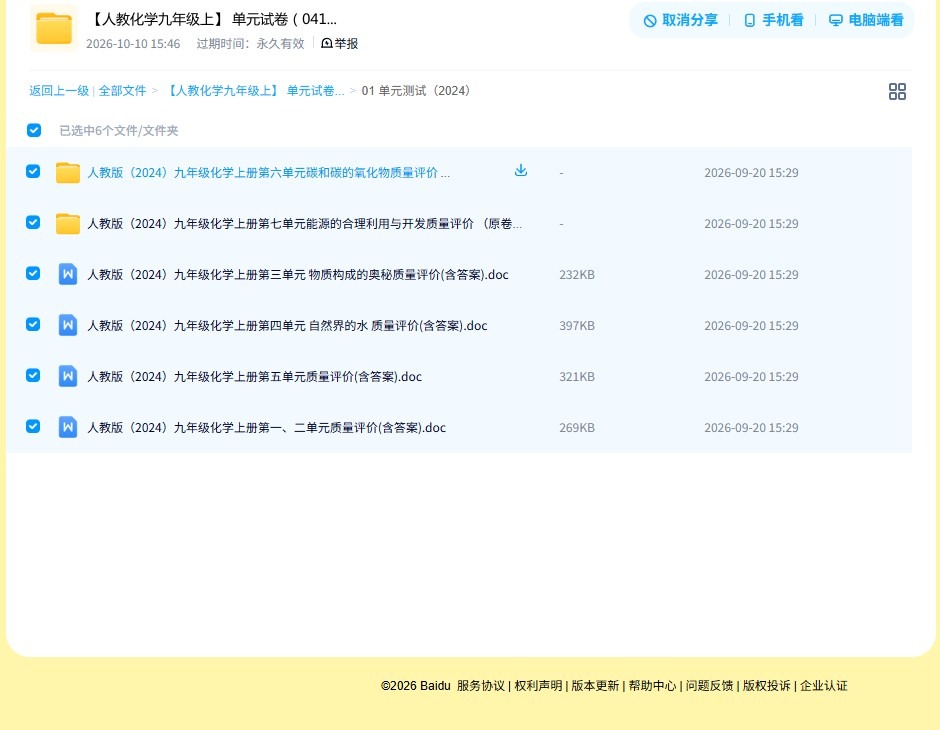Open 权利声明 footer link
This screenshot has width=940, height=730.
click(538, 686)
